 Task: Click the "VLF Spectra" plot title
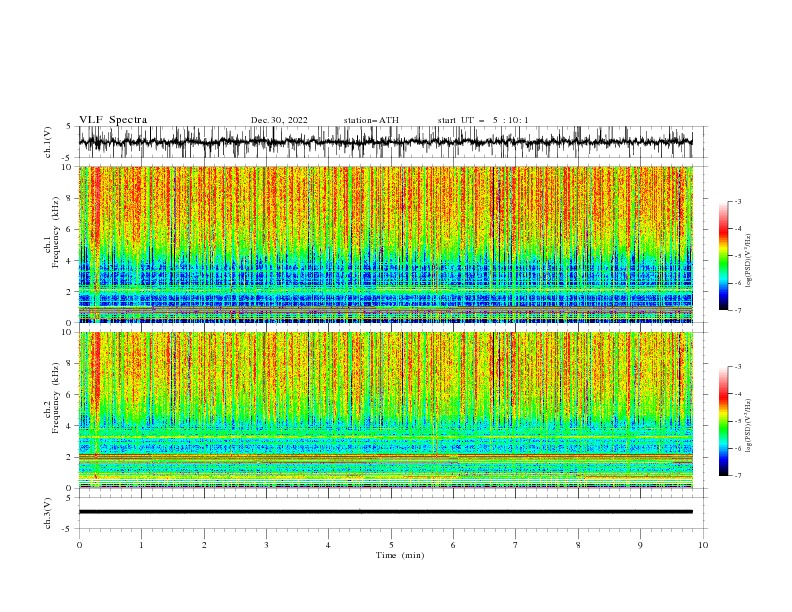(113, 120)
